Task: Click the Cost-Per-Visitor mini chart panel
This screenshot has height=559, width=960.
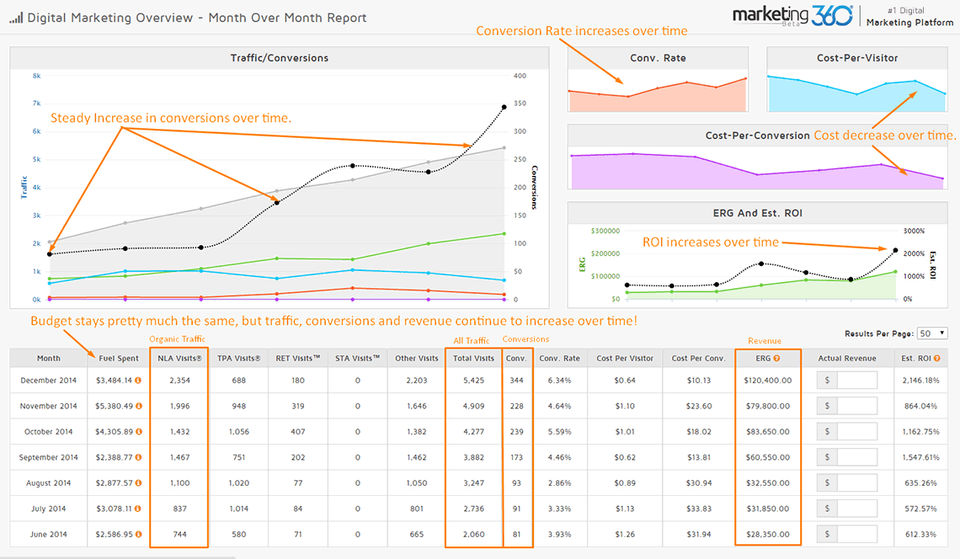Action: pyautogui.click(x=857, y=80)
